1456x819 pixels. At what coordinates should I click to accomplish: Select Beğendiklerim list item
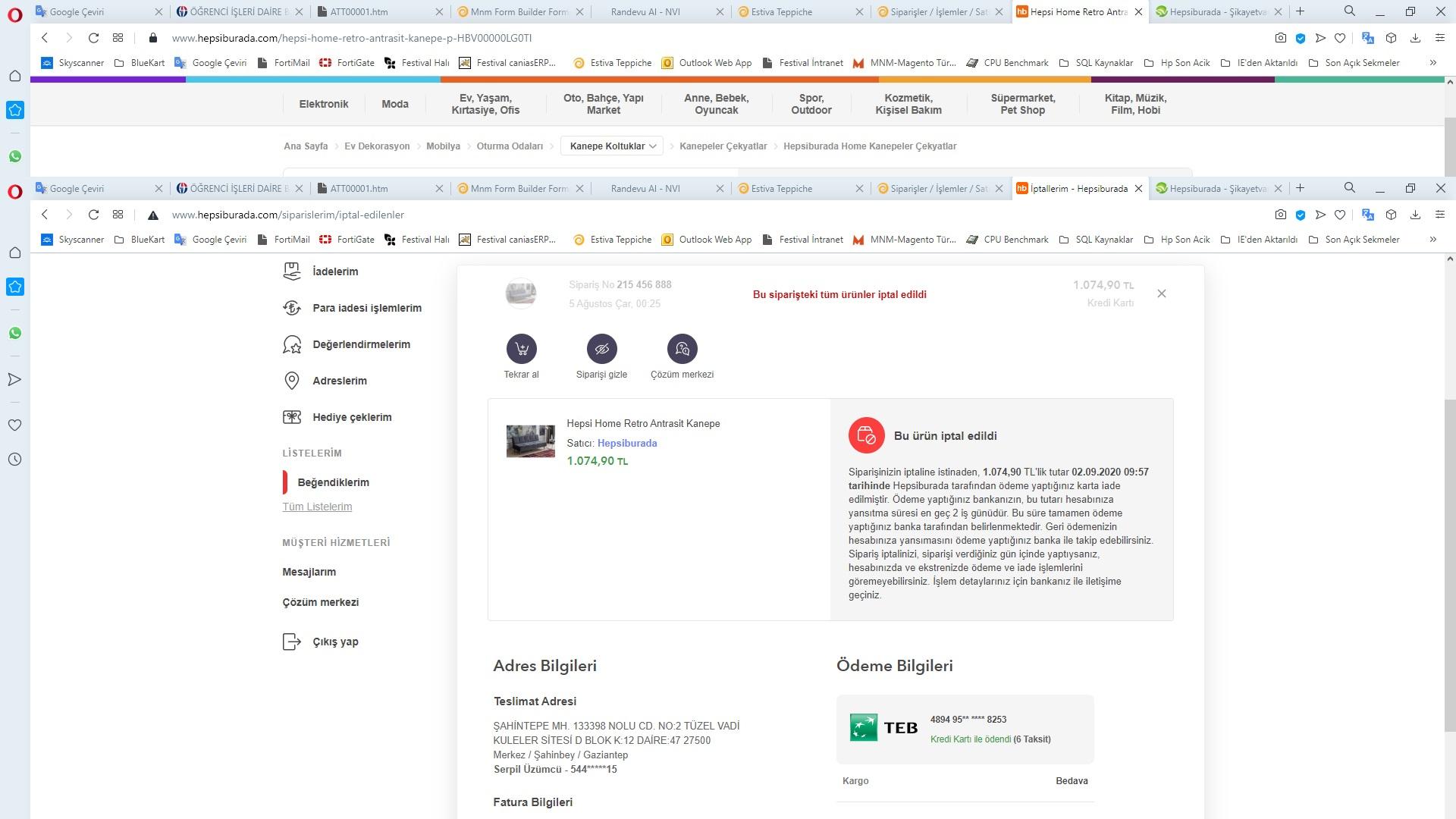tap(333, 482)
